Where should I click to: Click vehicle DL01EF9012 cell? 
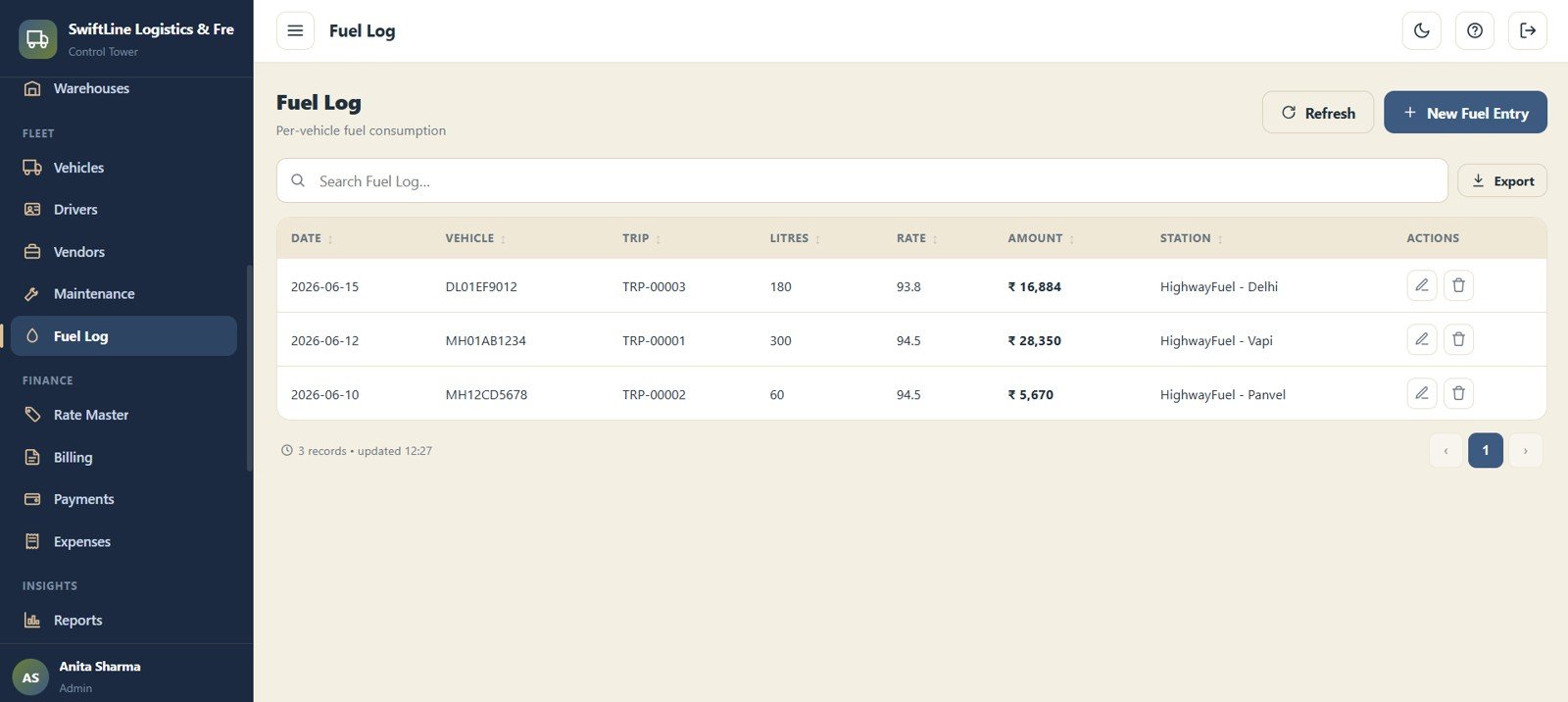pyautogui.click(x=481, y=287)
